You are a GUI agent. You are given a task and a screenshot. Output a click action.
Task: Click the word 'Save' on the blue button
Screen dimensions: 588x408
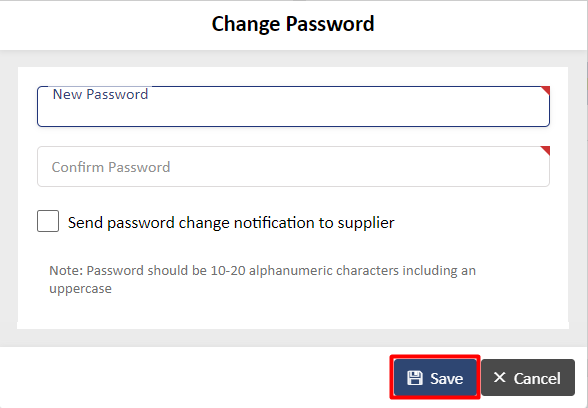[x=446, y=378]
